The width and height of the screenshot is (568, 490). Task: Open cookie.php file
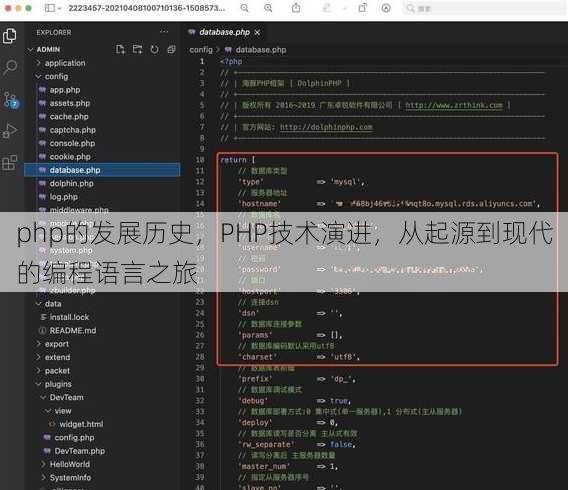click(70, 157)
